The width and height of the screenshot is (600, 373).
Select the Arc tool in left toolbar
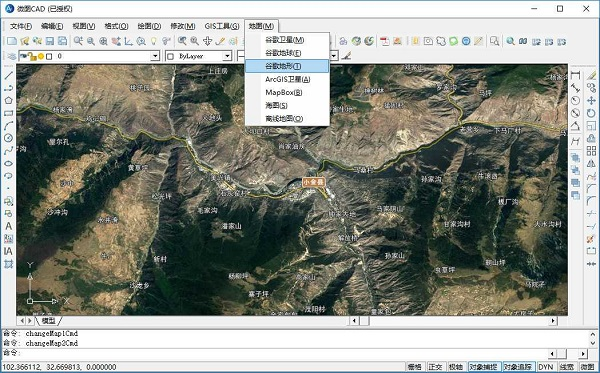[x=8, y=125]
